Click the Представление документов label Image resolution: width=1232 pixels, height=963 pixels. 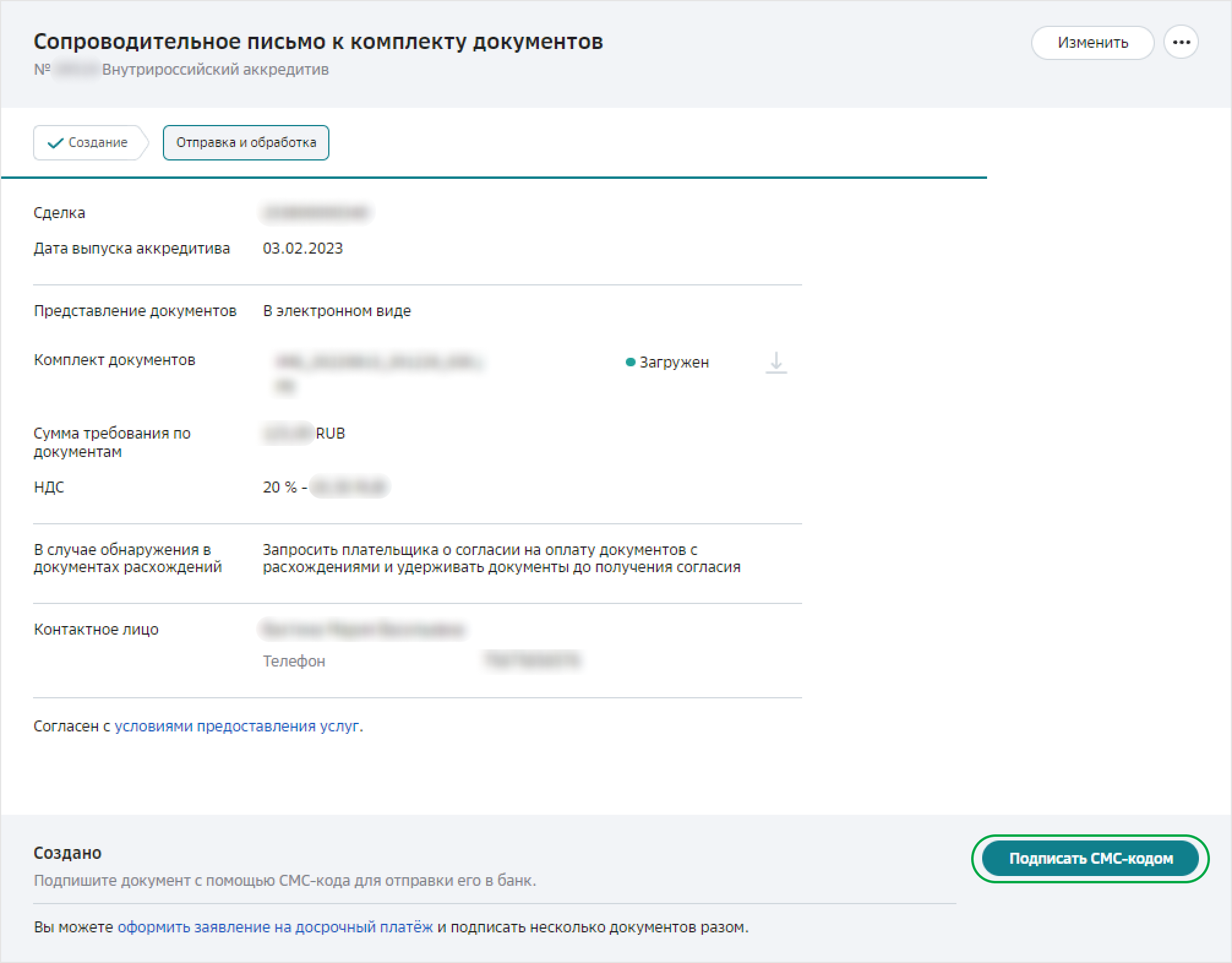pos(135,311)
